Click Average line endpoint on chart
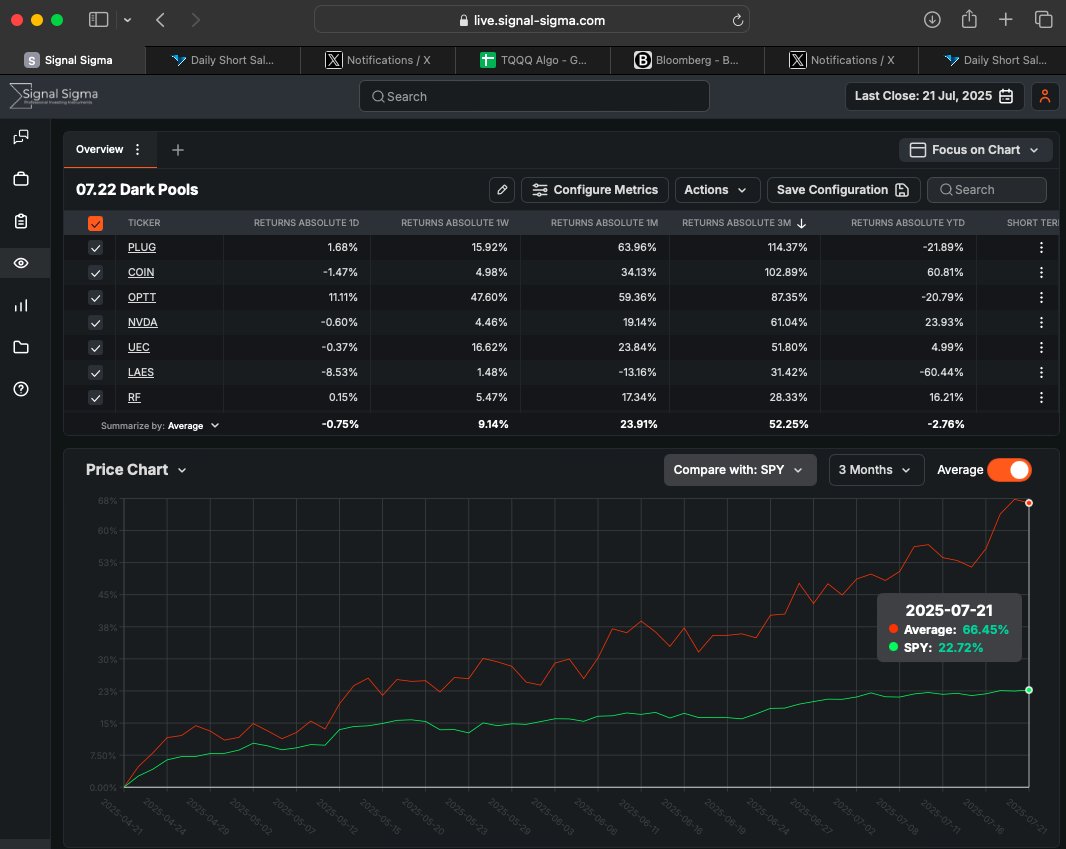 [x=1029, y=503]
